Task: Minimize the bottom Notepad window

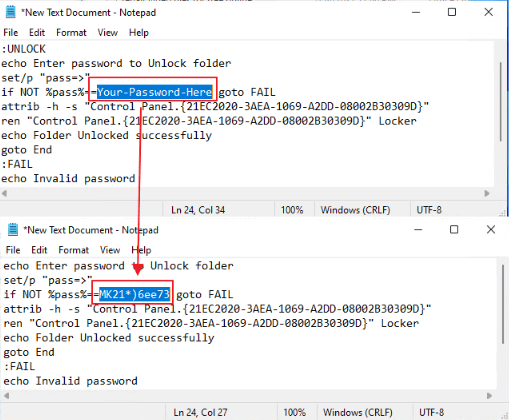Action: pyautogui.click(x=418, y=230)
